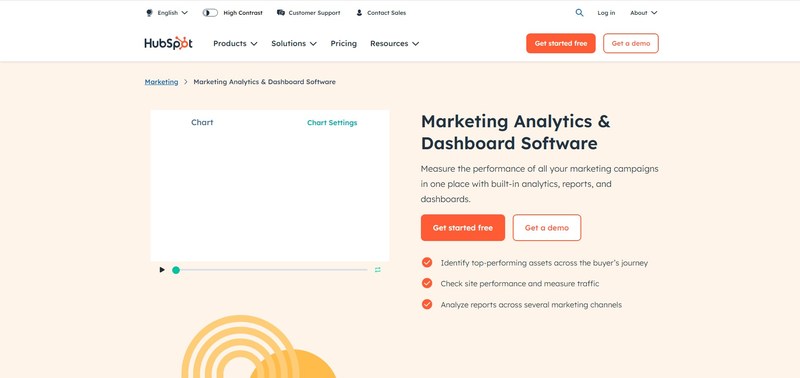This screenshot has height=378, width=800.
Task: Expand the Products menu
Action: click(235, 43)
